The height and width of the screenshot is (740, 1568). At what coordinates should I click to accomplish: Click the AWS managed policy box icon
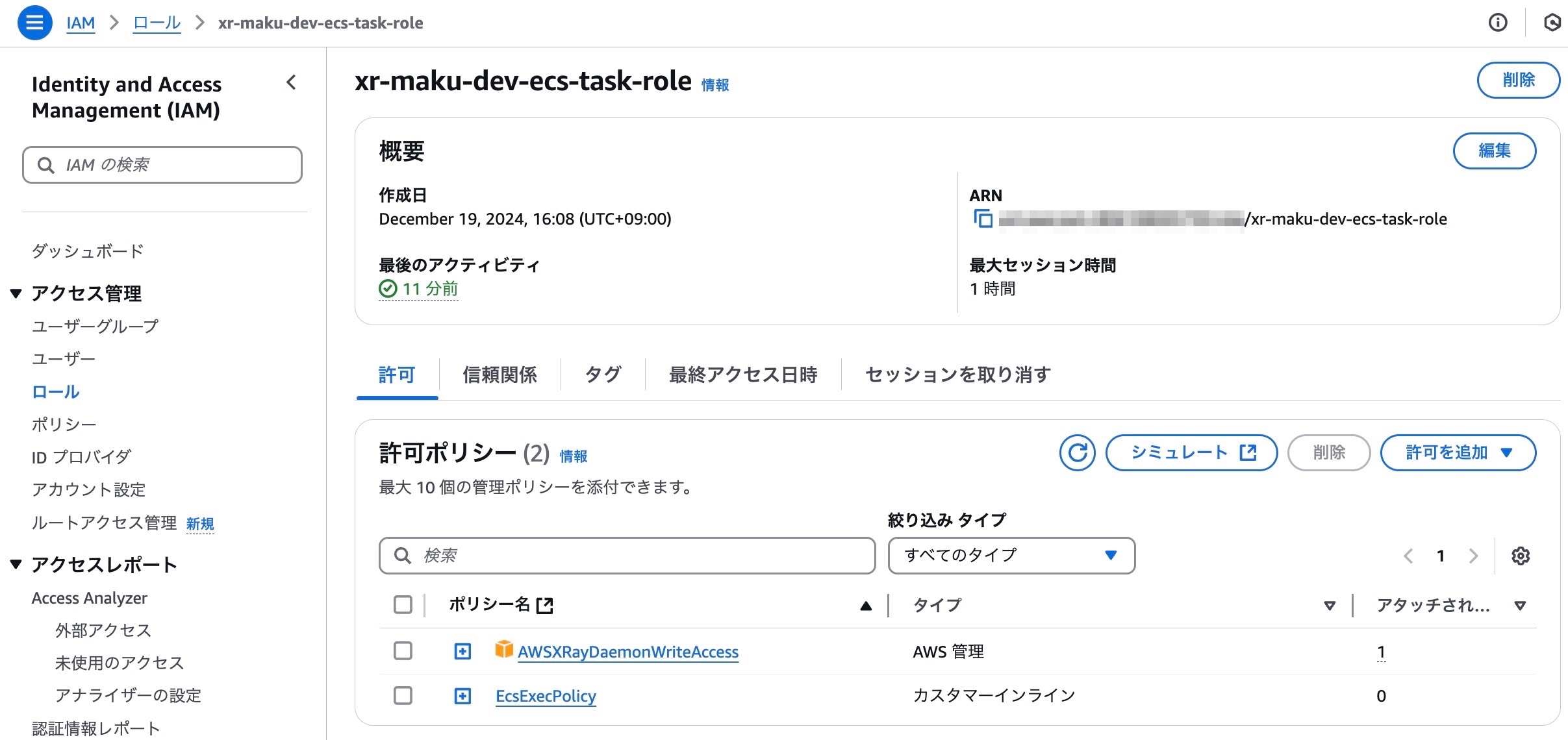pos(503,649)
